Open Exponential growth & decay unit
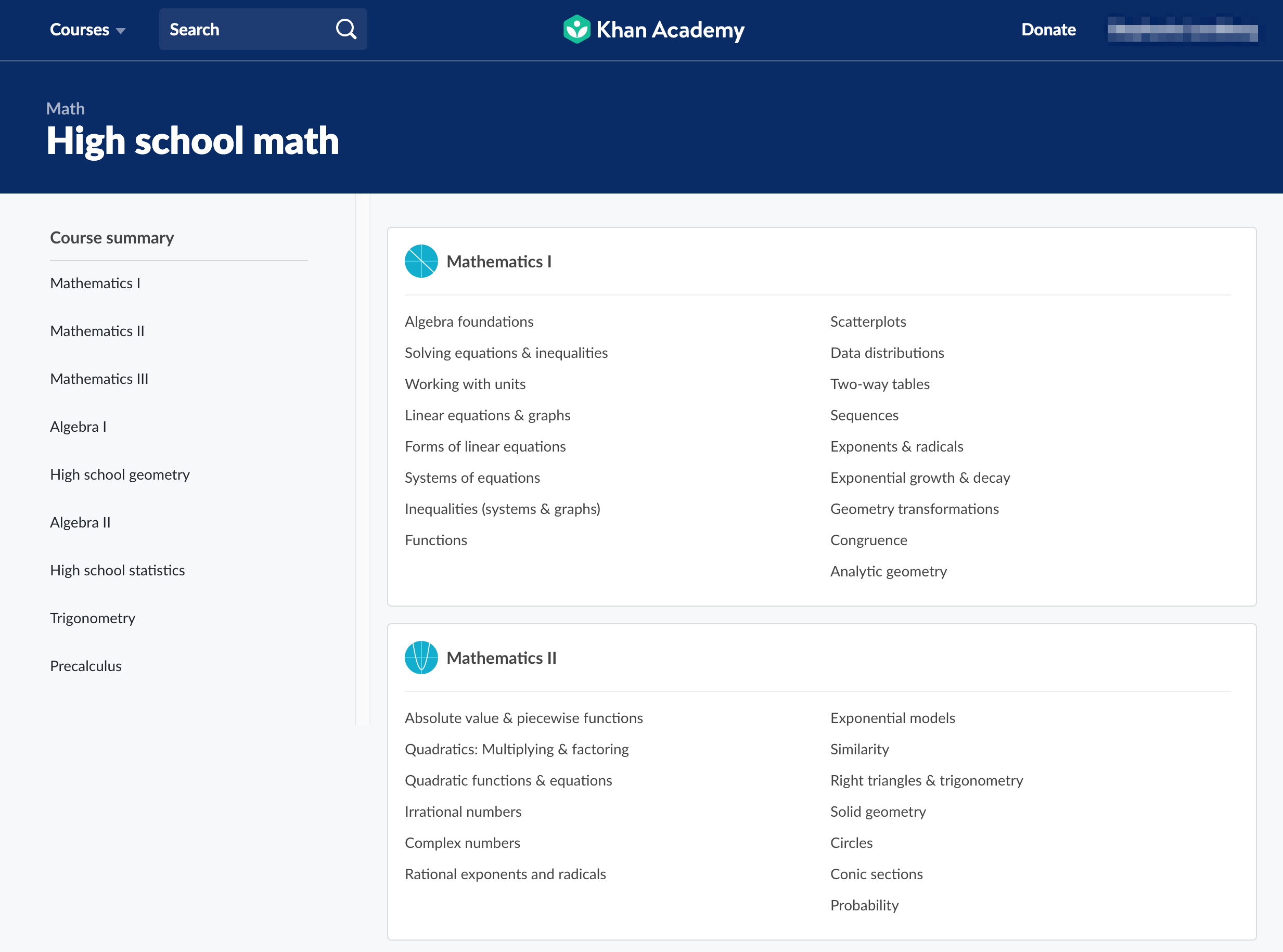1283x952 pixels. (x=920, y=477)
